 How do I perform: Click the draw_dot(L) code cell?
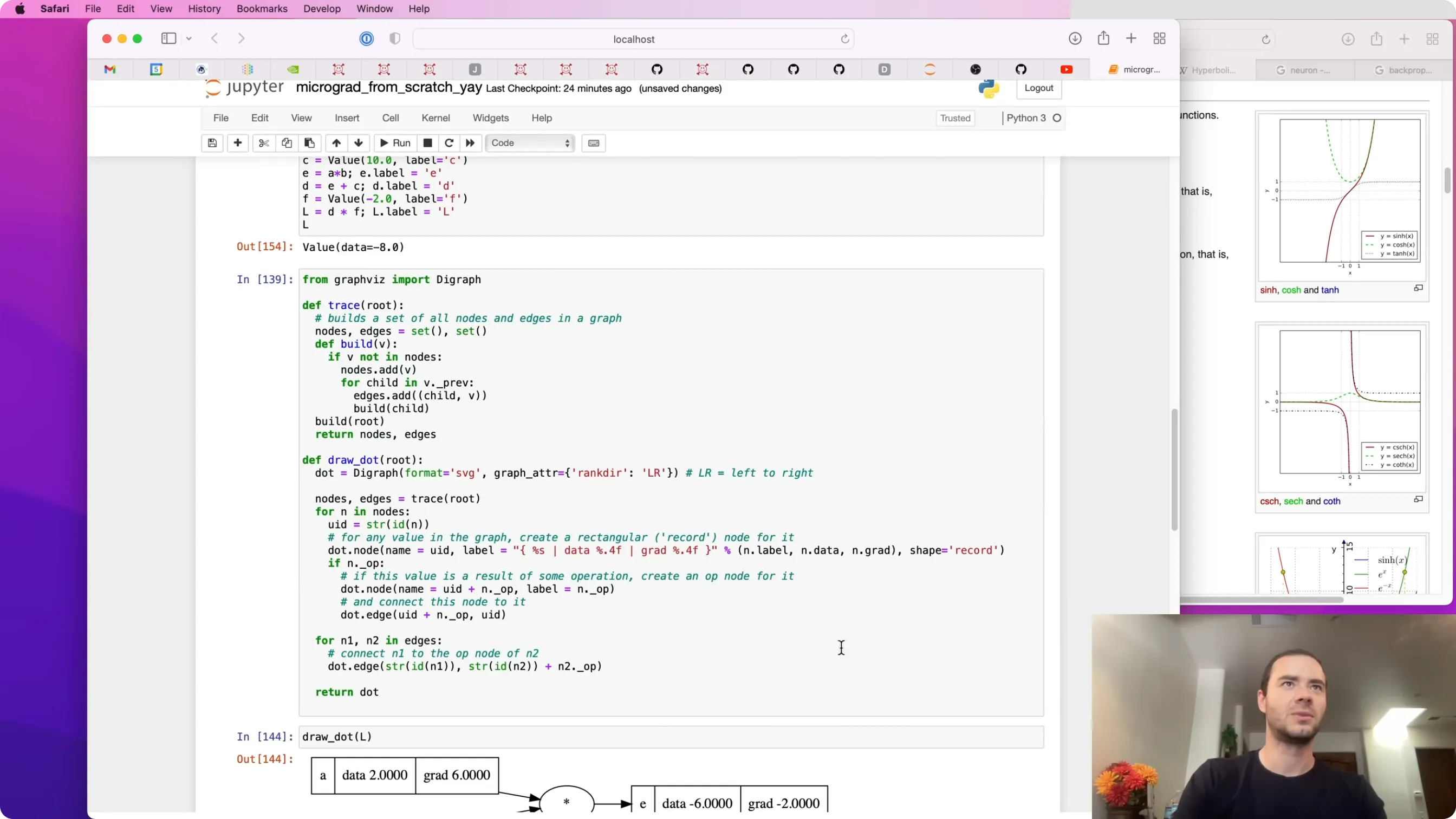(671, 737)
